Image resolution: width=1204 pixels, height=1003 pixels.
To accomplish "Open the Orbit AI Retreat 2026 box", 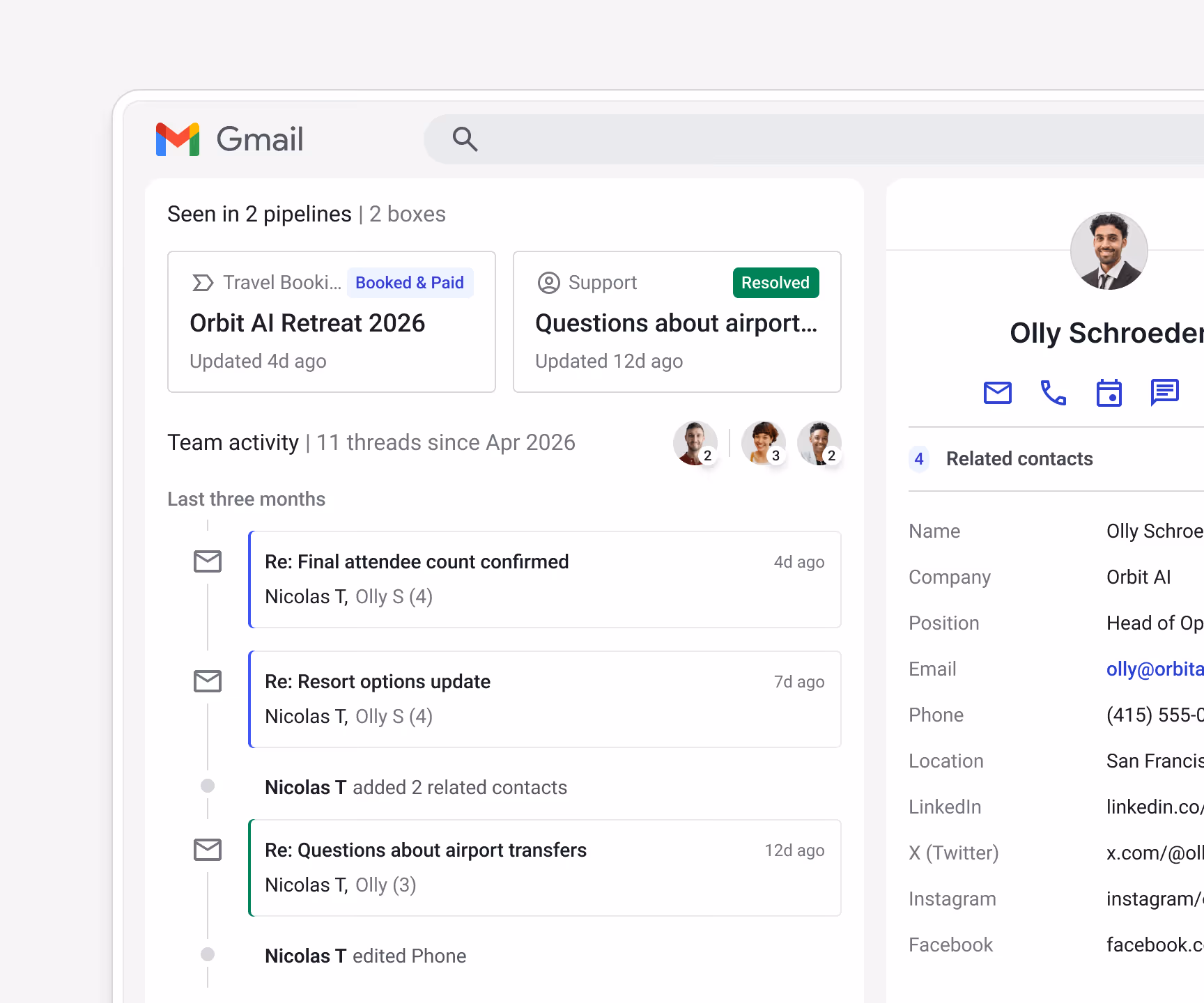I will click(x=332, y=322).
